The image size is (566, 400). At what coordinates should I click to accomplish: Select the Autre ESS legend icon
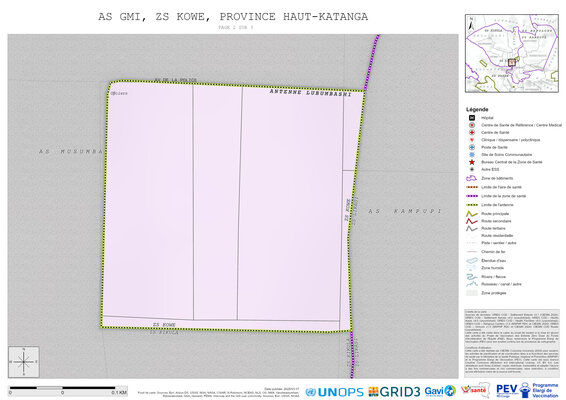coord(471,169)
